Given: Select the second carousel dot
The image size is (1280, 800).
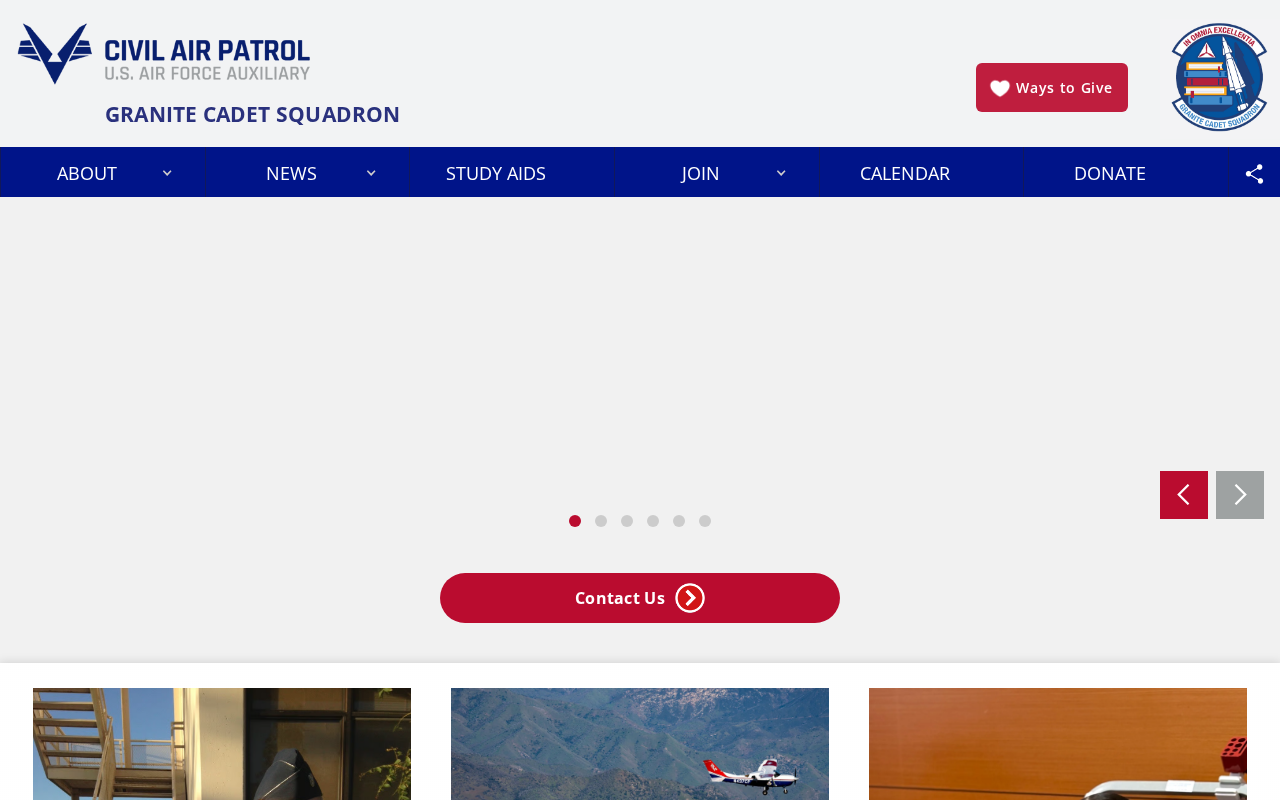Looking at the screenshot, I should coord(601,521).
